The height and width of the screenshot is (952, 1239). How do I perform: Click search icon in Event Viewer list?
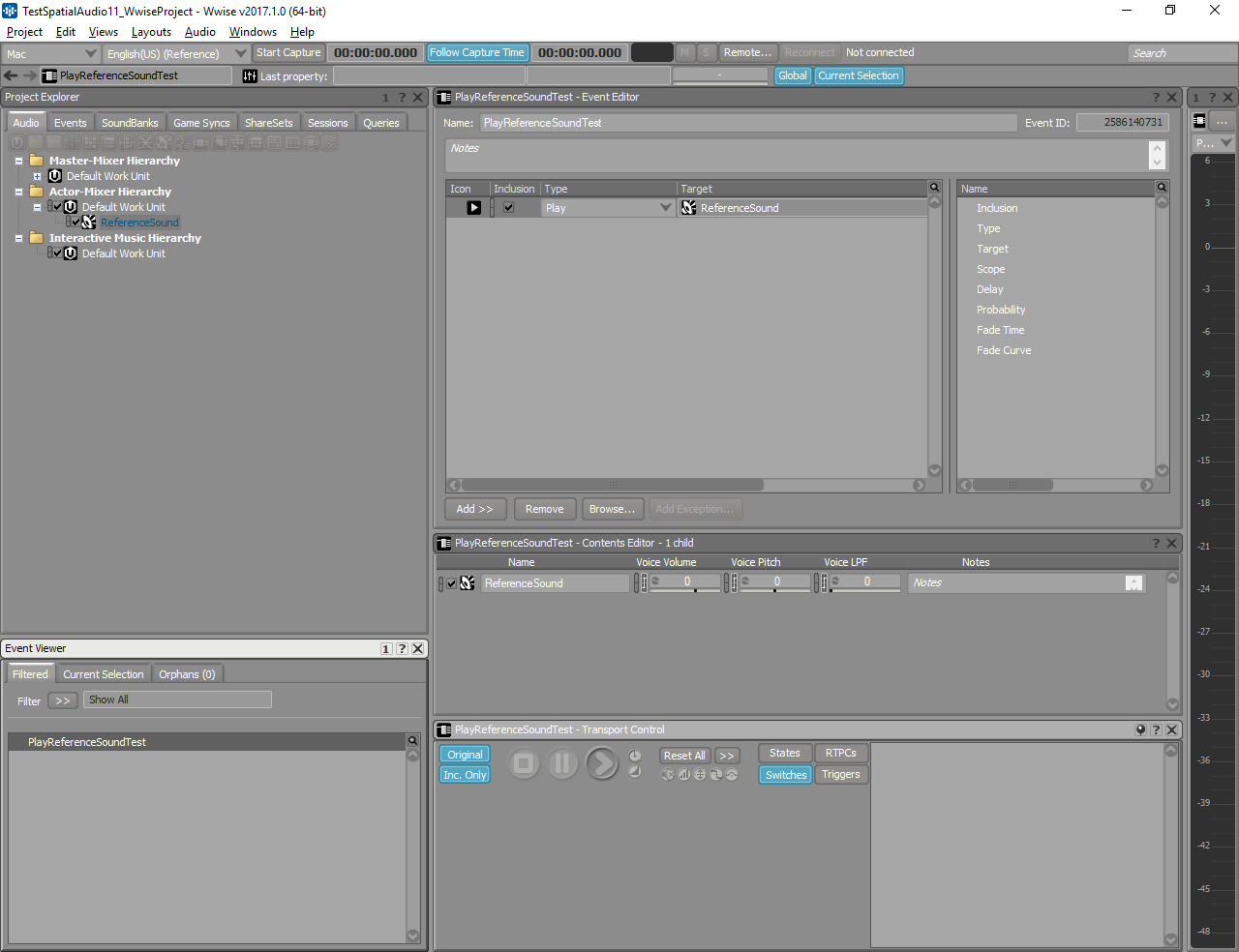[412, 741]
